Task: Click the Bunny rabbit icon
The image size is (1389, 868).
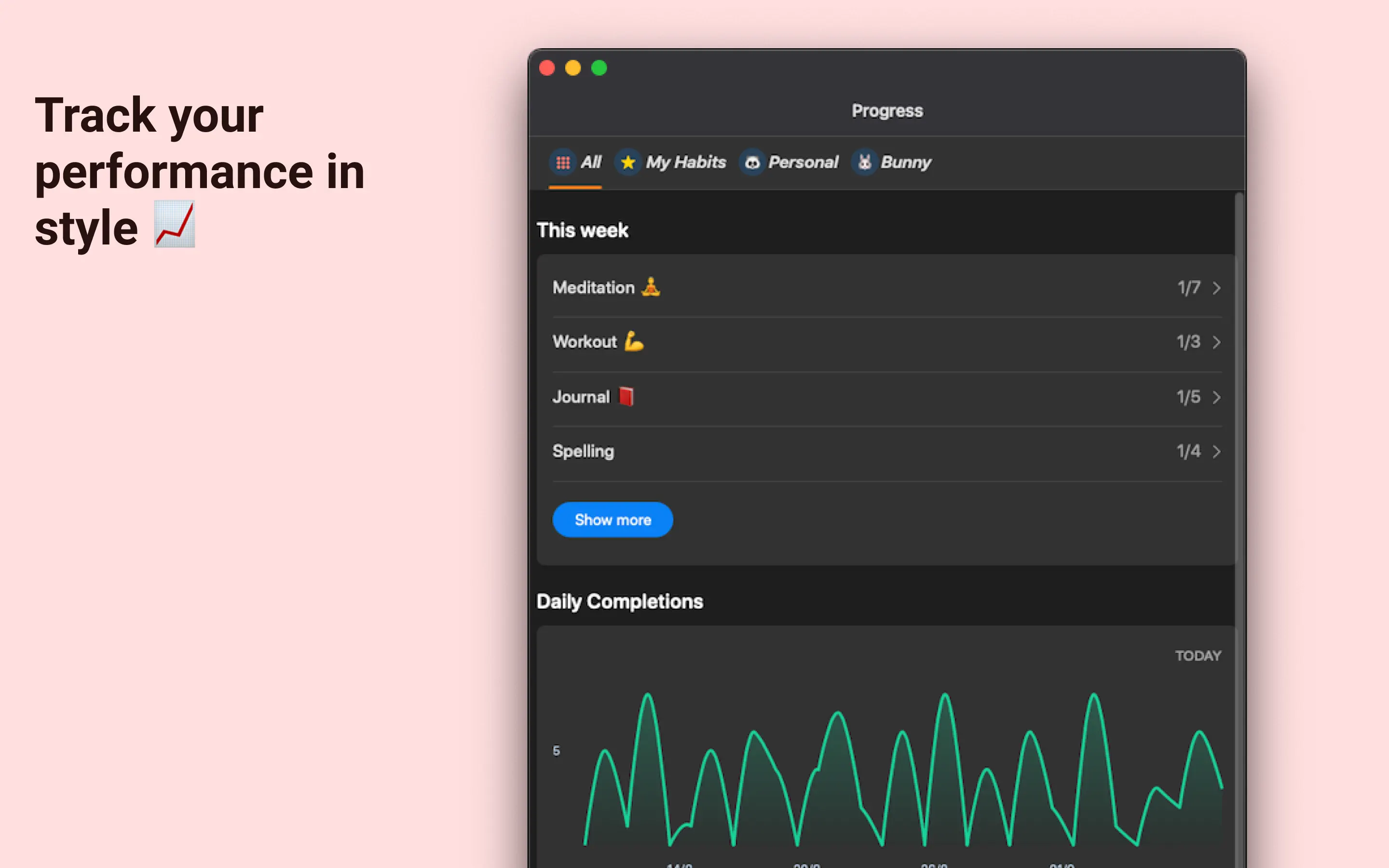Action: (864, 163)
